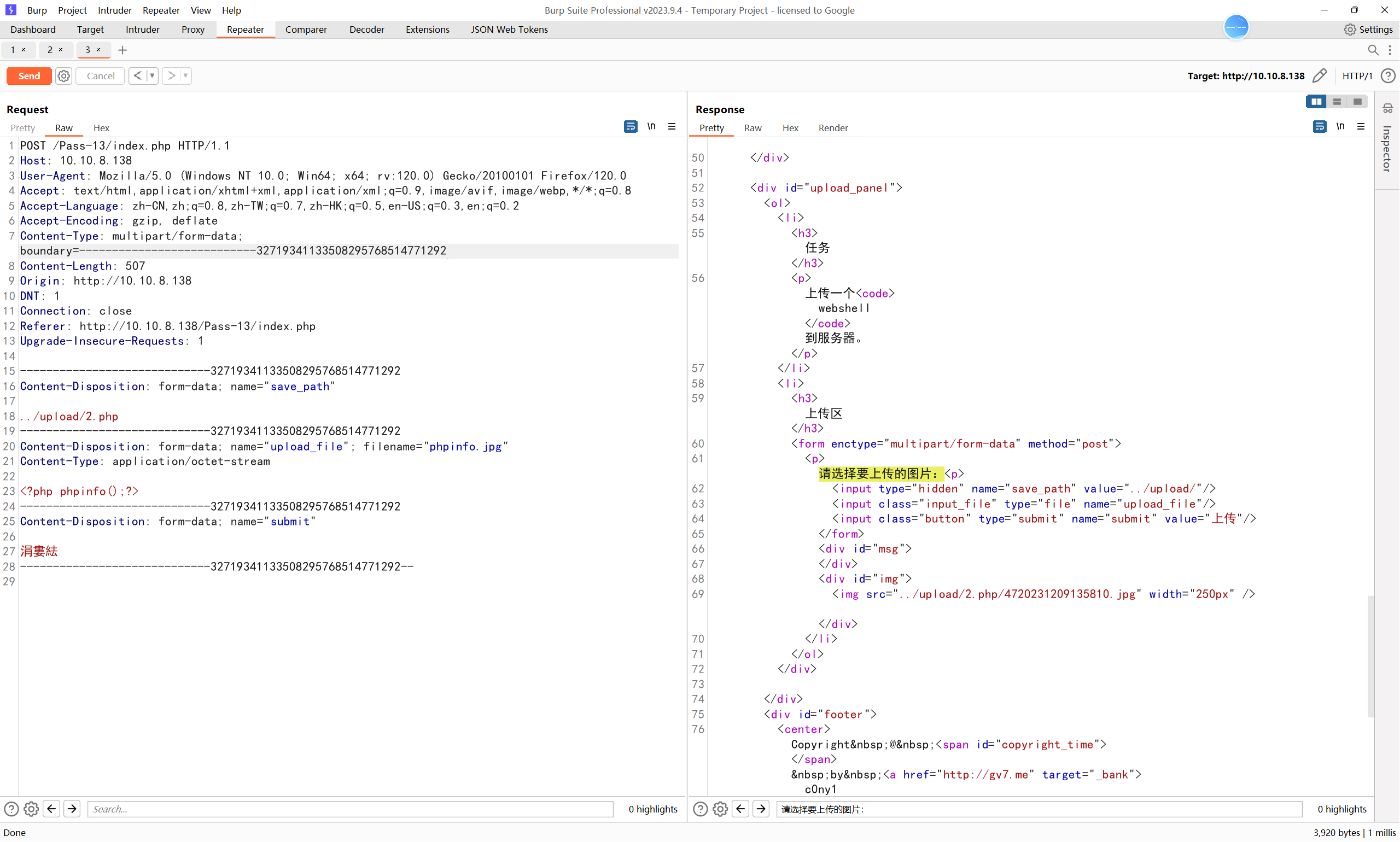1400x842 pixels.
Task: Switch request view to Hex
Action: click(101, 128)
